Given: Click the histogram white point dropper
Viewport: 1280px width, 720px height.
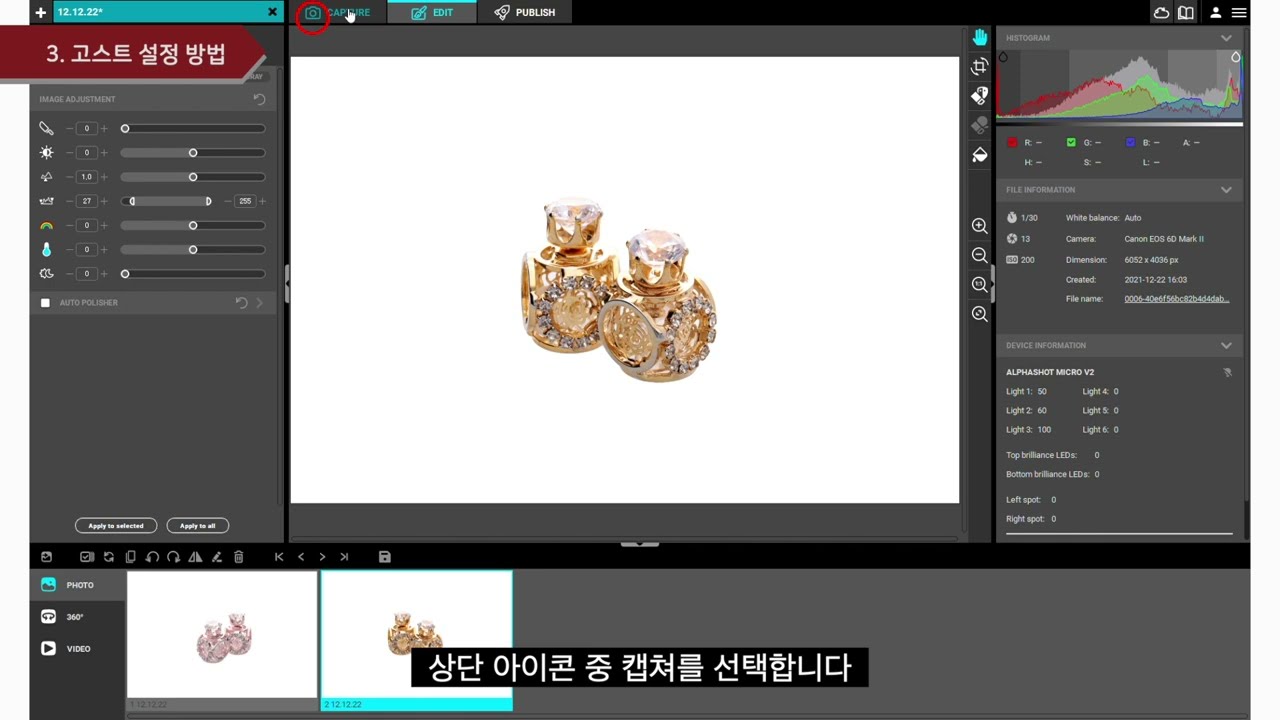Looking at the screenshot, I should [x=1236, y=58].
